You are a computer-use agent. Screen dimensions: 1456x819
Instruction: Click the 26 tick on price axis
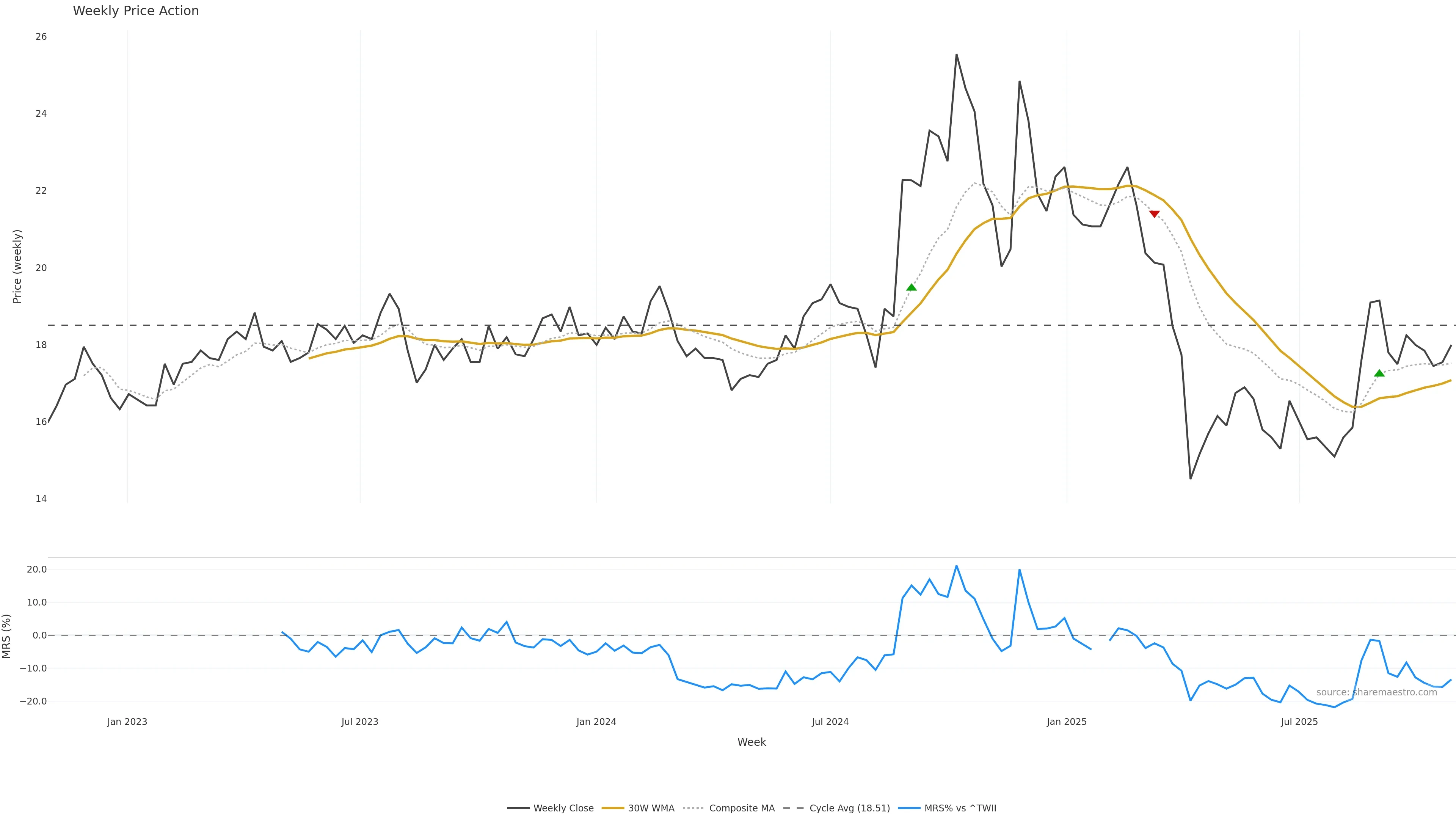click(x=41, y=37)
